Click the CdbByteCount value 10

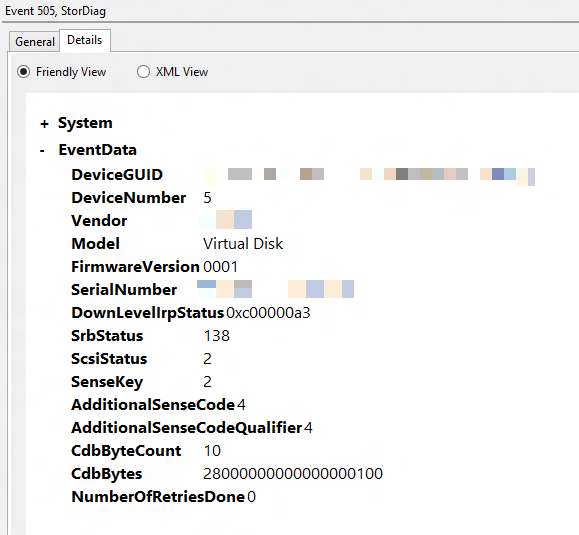[x=212, y=451]
